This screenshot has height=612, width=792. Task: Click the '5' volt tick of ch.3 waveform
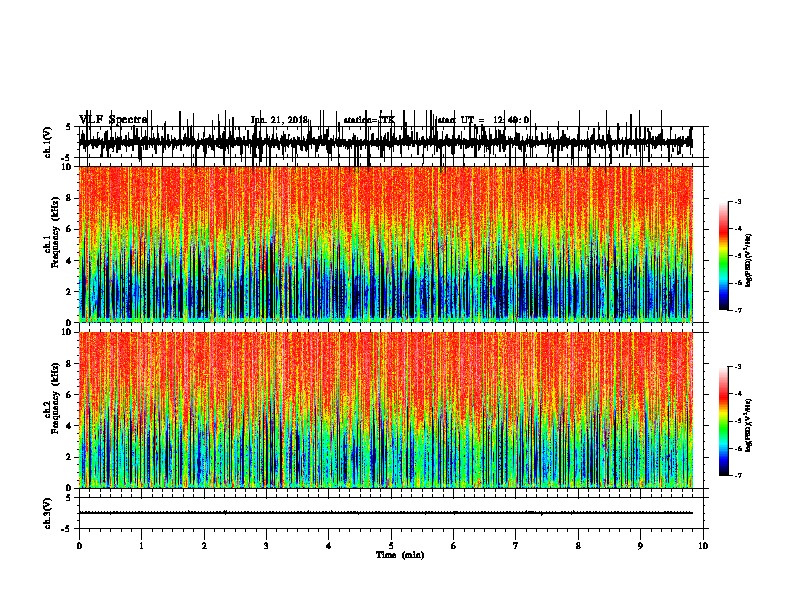point(68,497)
